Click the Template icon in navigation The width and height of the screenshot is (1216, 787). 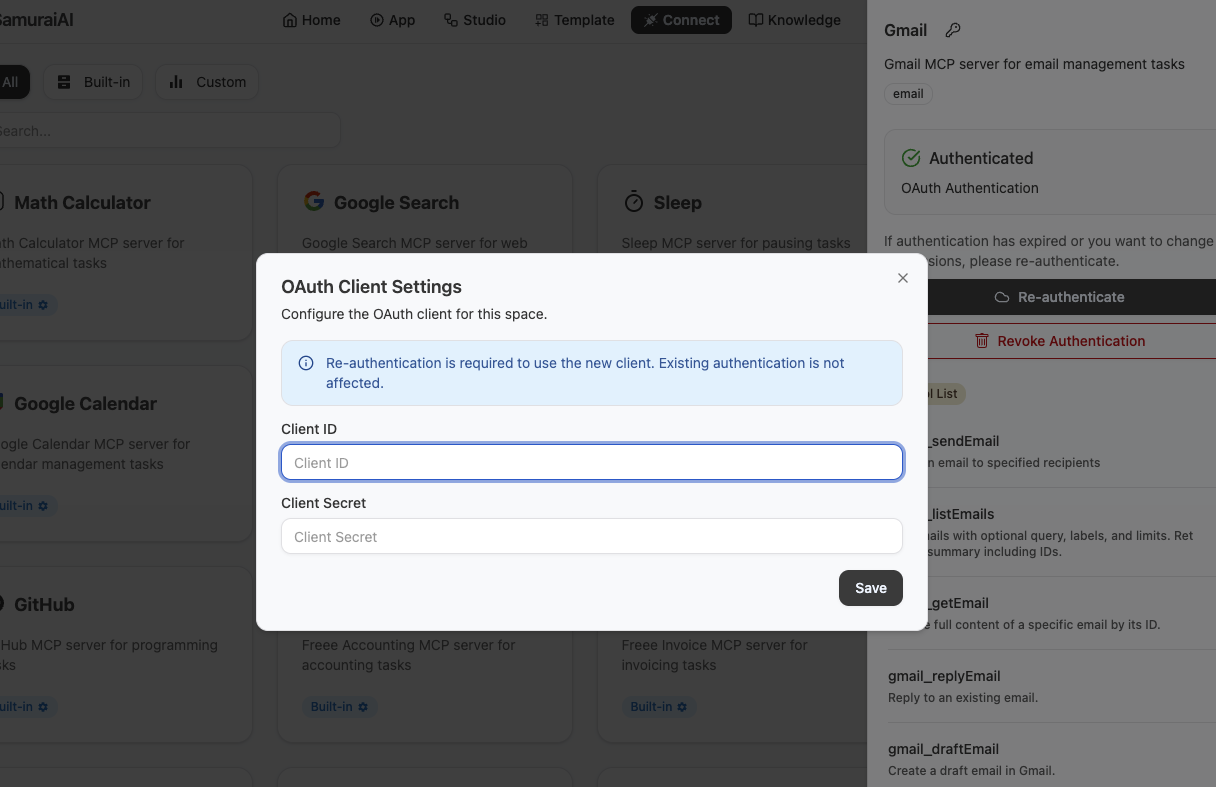[542, 20]
